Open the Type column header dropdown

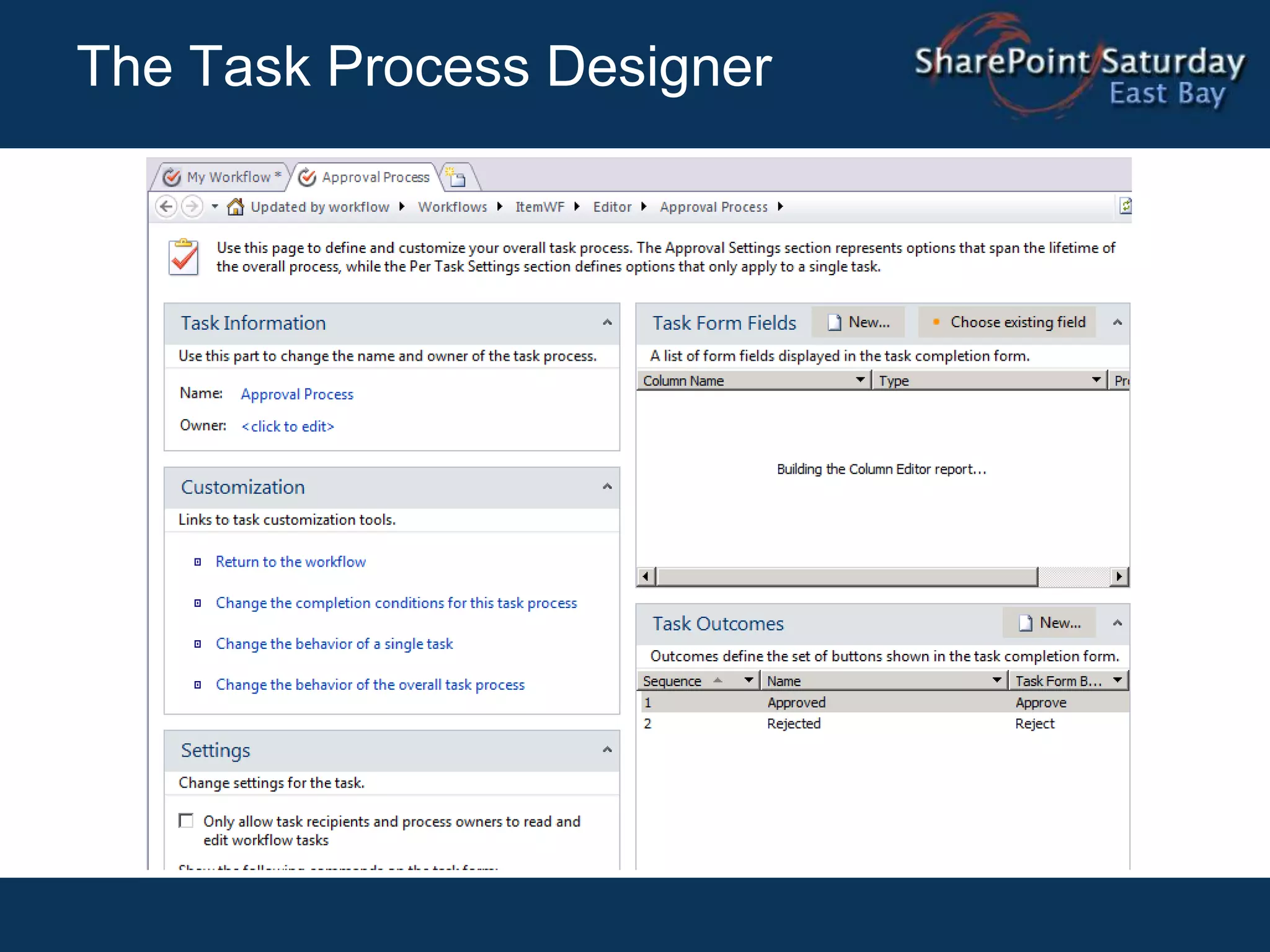point(1096,379)
